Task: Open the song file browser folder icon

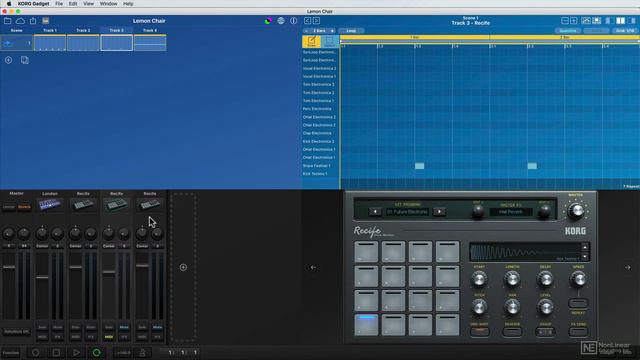Action: (x=7, y=21)
